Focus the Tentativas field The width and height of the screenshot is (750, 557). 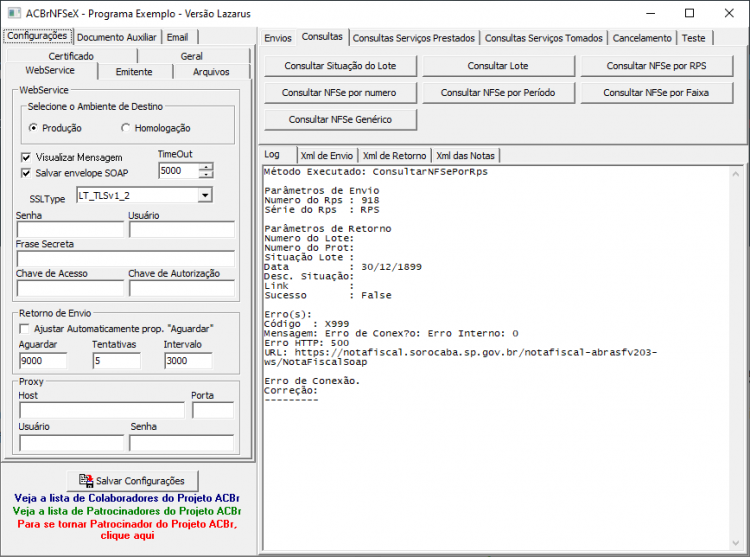pos(117,360)
